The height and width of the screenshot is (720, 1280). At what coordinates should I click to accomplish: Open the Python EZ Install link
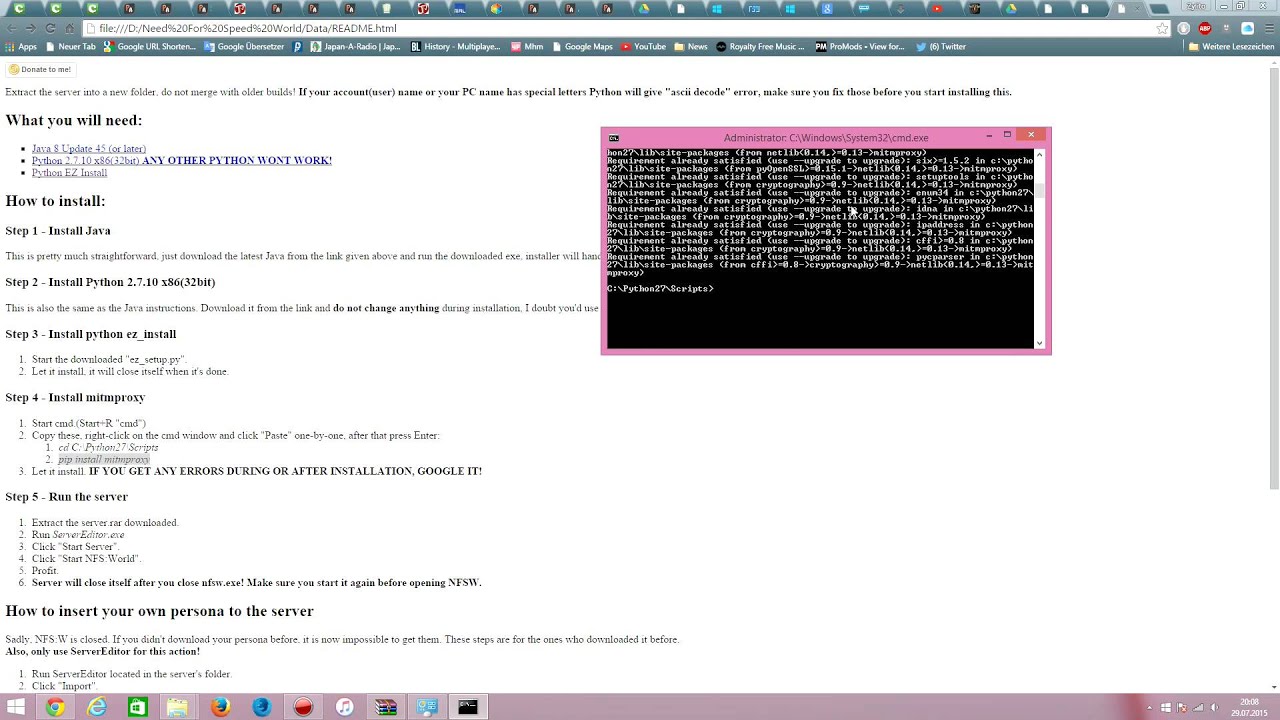pyautogui.click(x=69, y=172)
